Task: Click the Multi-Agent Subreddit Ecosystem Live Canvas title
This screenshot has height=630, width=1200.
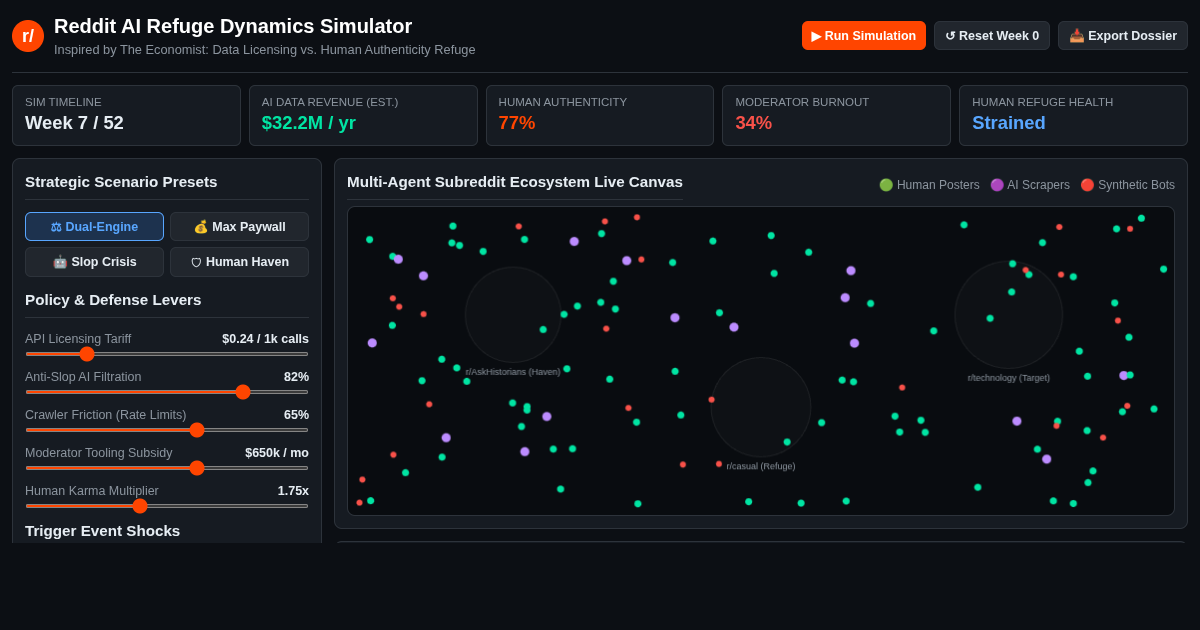Action: [x=515, y=182]
